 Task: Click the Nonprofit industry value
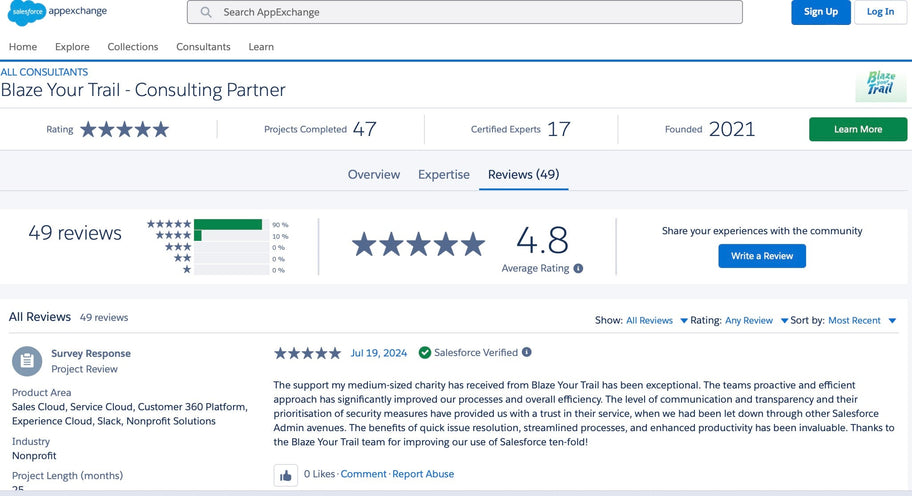[x=34, y=456]
